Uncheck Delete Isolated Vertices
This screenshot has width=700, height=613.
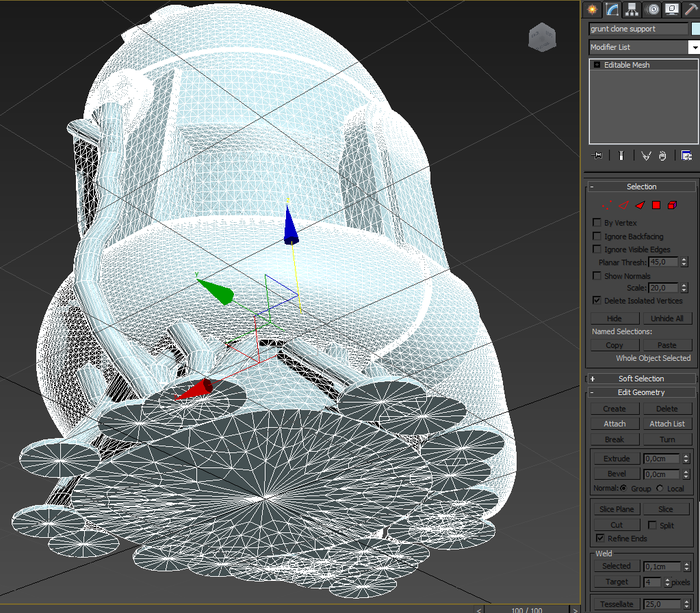point(597,300)
